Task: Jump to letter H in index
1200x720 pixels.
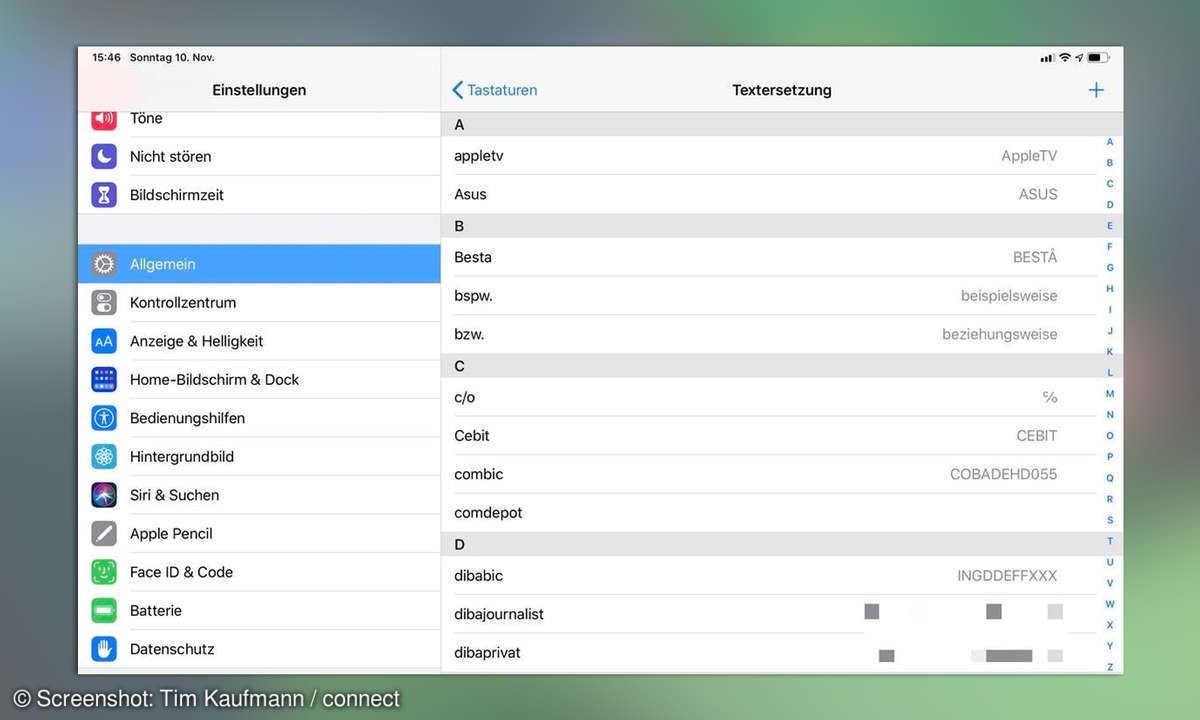Action: [x=1110, y=289]
